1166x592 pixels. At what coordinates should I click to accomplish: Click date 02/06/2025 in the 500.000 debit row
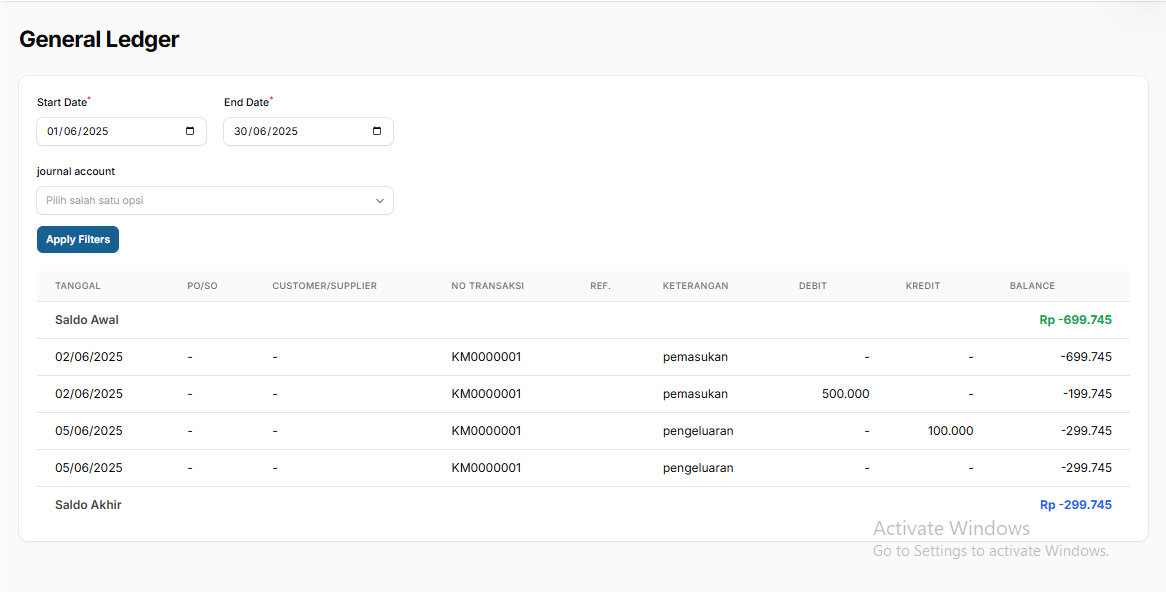(88, 394)
